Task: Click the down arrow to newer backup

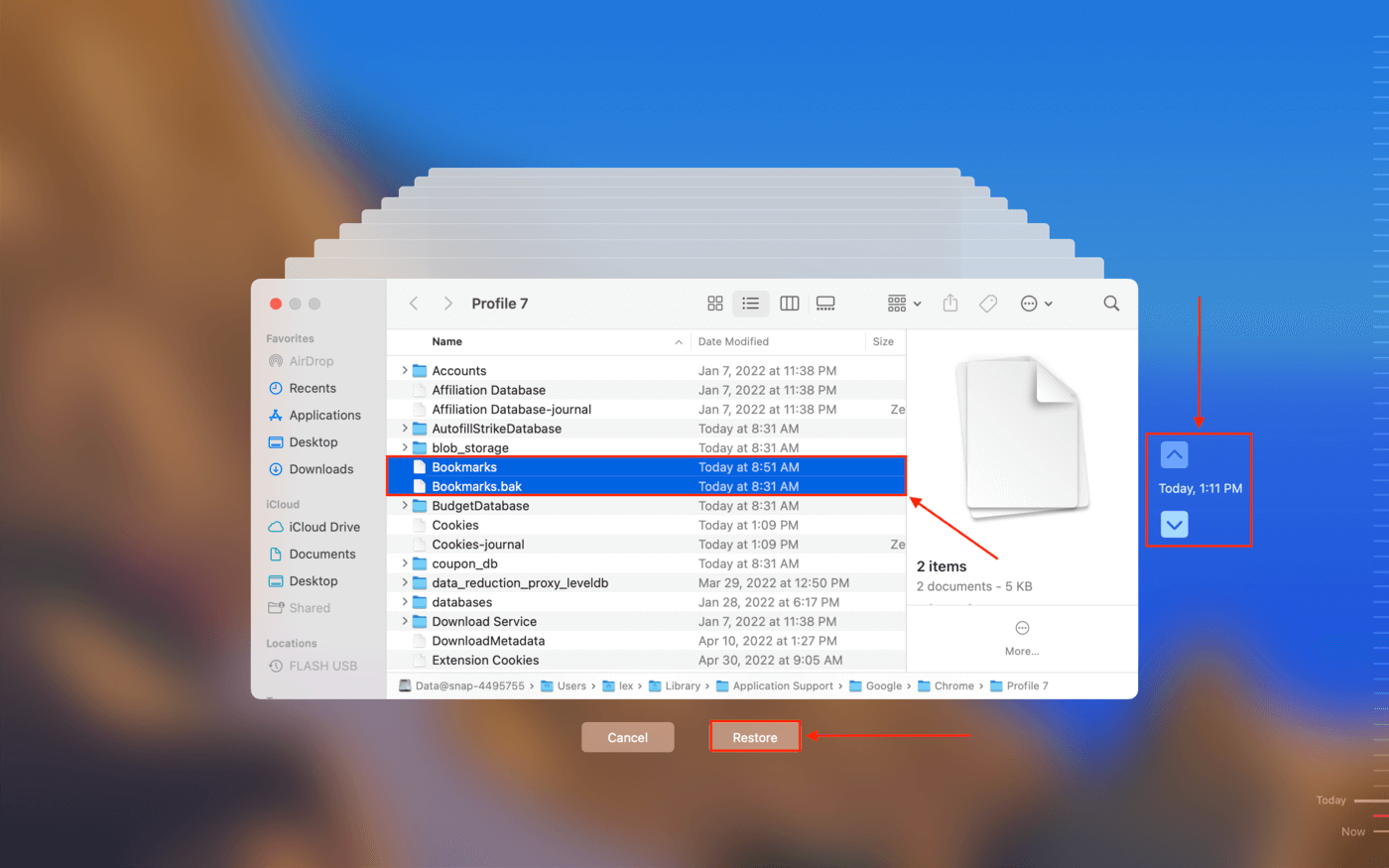Action: click(x=1174, y=524)
